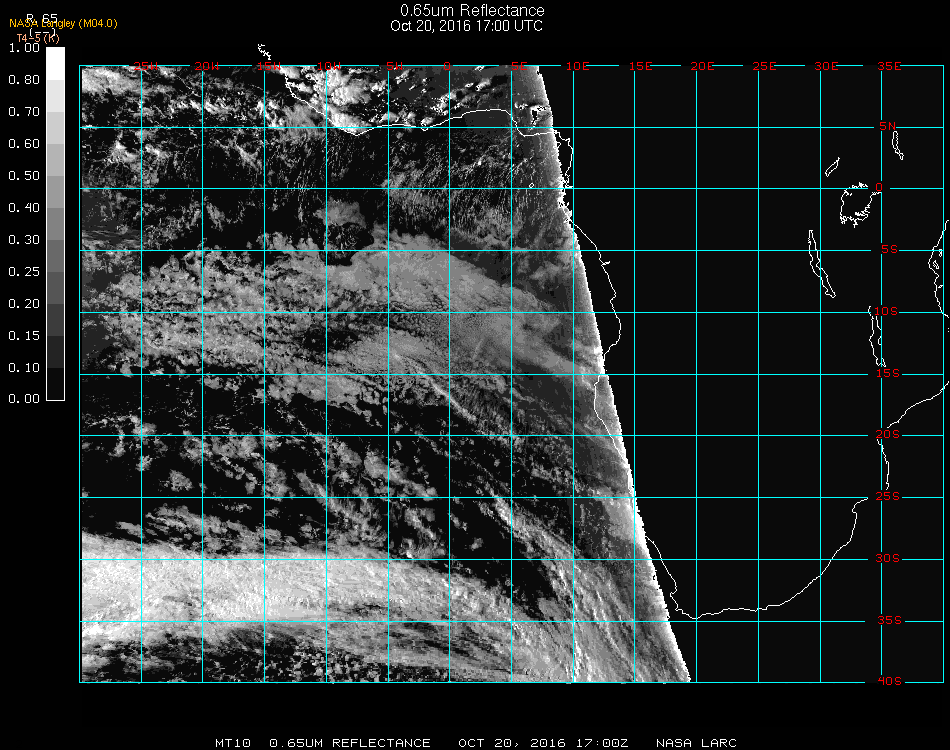This screenshot has width=950, height=750.
Task: Click the 5N latitude label
Action: click(x=888, y=126)
